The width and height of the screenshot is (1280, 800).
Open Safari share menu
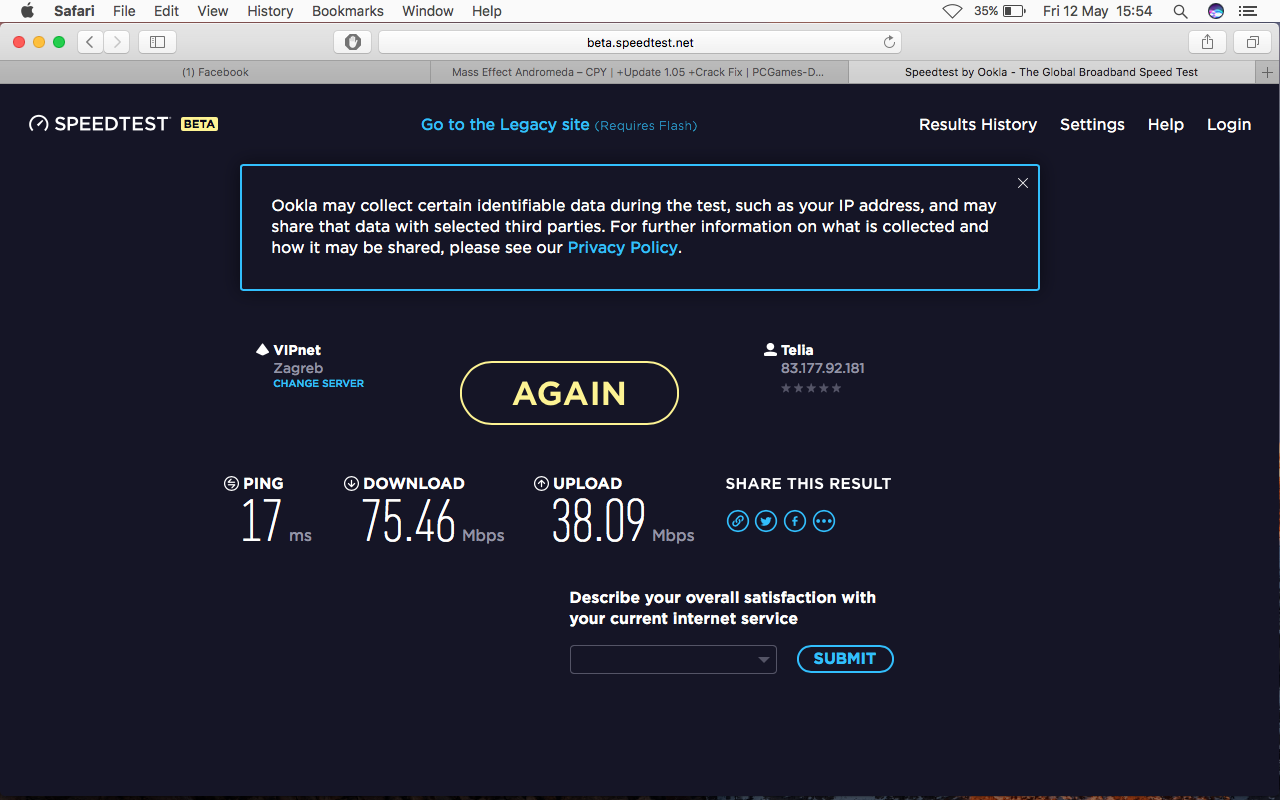[x=1207, y=42]
